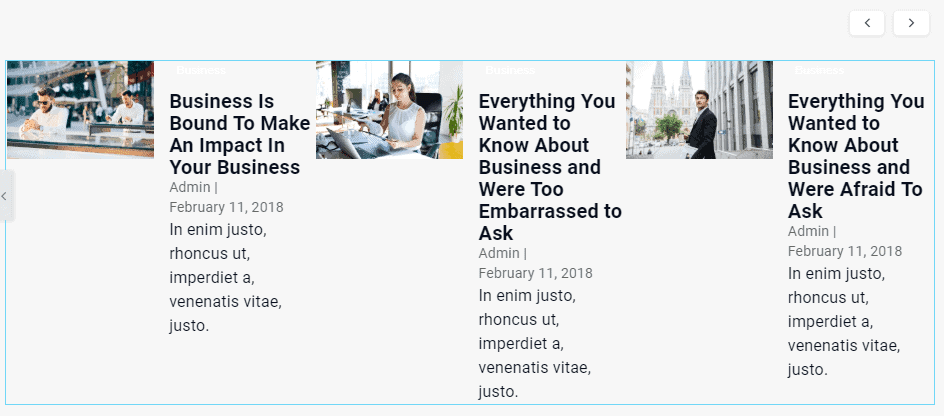
Task: Open thumbnail of woman working at laptop
Action: pos(389,109)
